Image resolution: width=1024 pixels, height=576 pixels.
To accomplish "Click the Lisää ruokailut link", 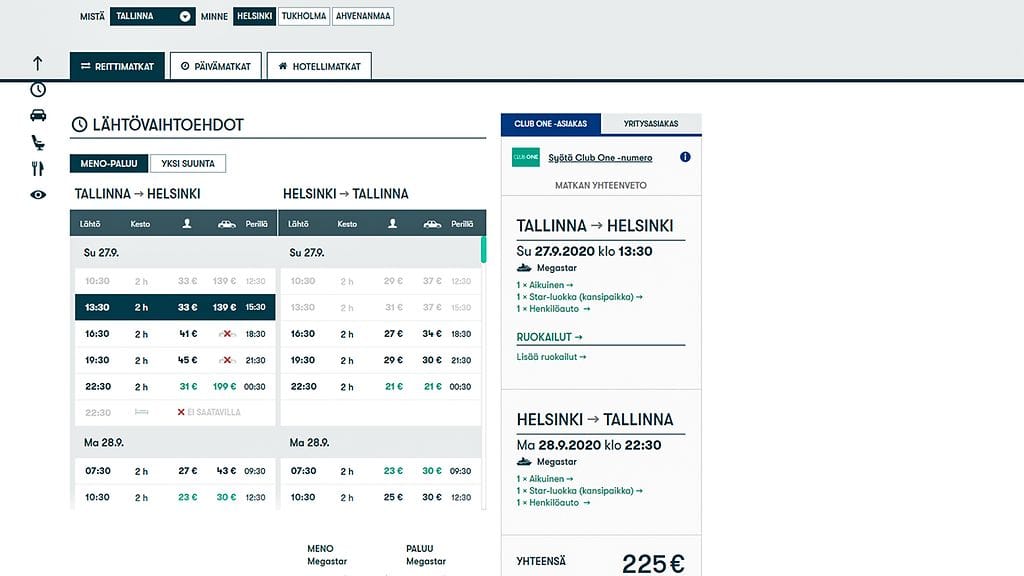I will 551,357.
